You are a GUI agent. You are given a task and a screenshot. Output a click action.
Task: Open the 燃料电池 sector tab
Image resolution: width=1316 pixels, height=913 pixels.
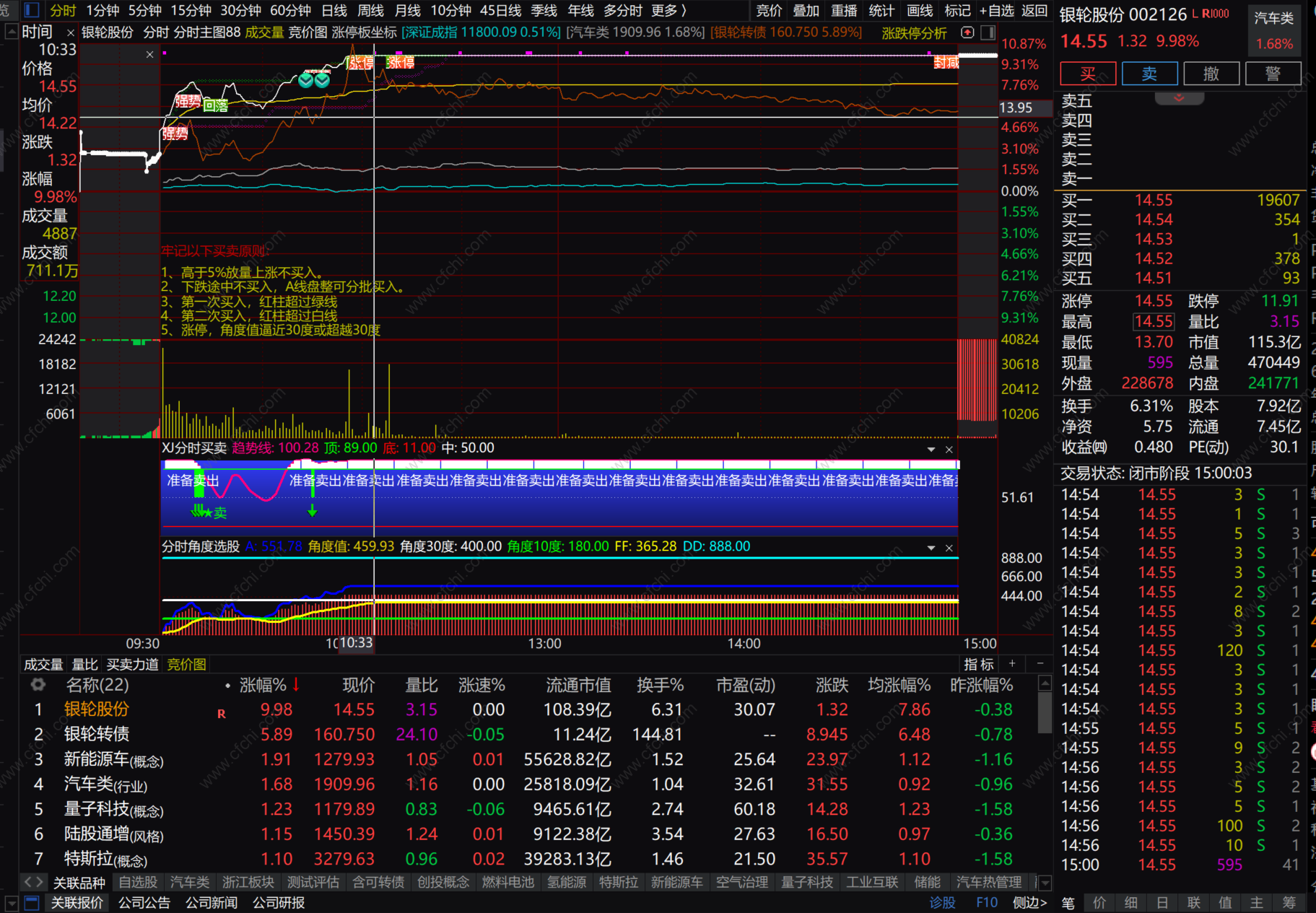click(508, 882)
